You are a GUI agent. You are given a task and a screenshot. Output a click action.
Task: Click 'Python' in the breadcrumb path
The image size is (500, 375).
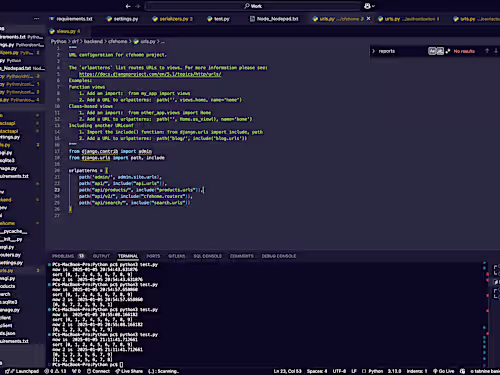point(59,42)
